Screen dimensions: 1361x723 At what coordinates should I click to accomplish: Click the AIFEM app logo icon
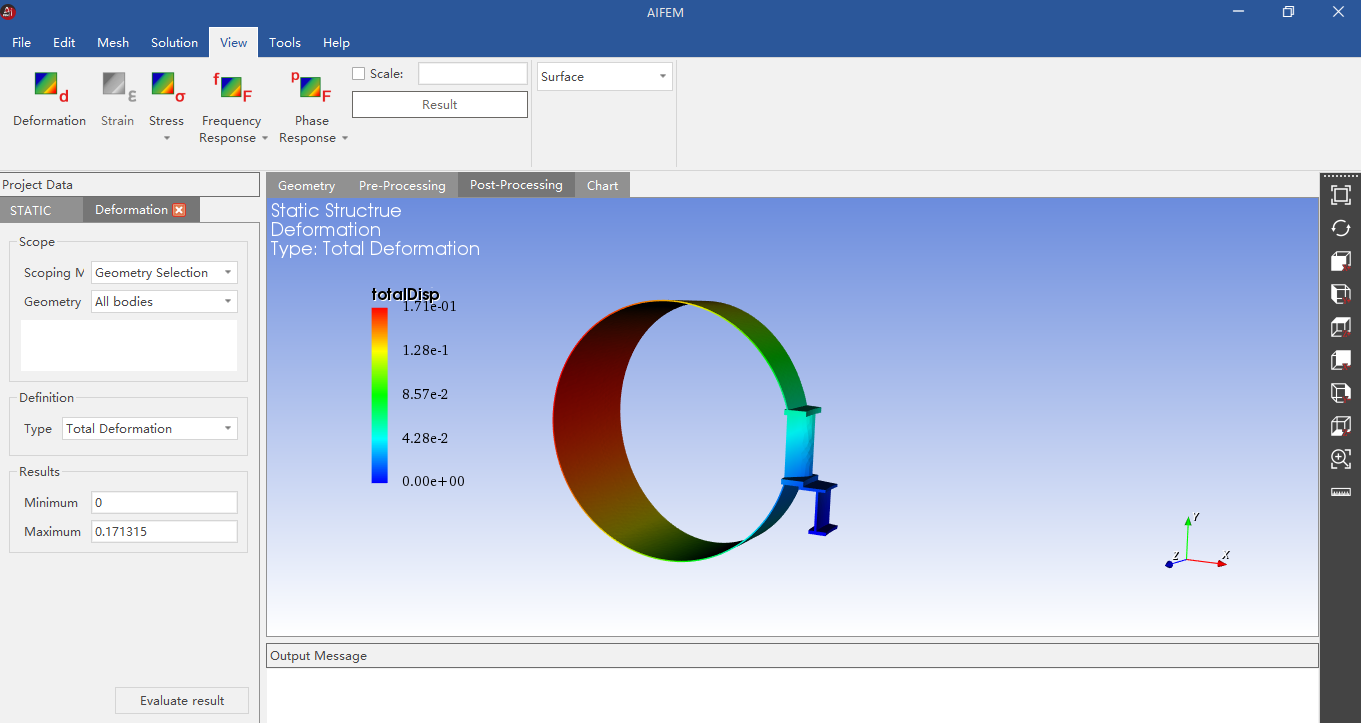click(9, 12)
